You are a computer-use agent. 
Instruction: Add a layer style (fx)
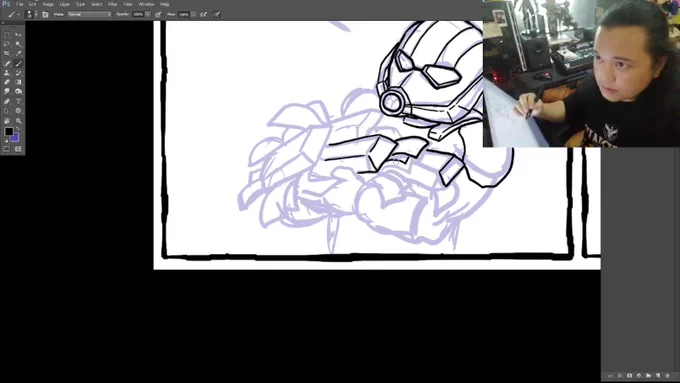coord(620,376)
